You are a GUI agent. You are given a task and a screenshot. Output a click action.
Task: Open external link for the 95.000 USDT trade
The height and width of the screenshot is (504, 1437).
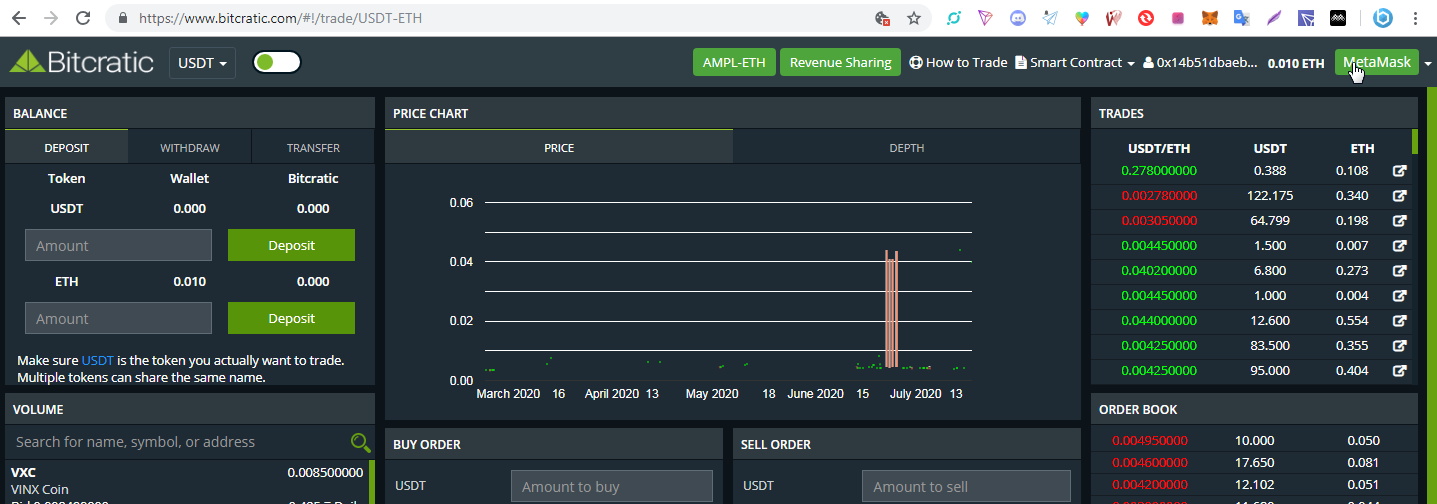click(1400, 371)
